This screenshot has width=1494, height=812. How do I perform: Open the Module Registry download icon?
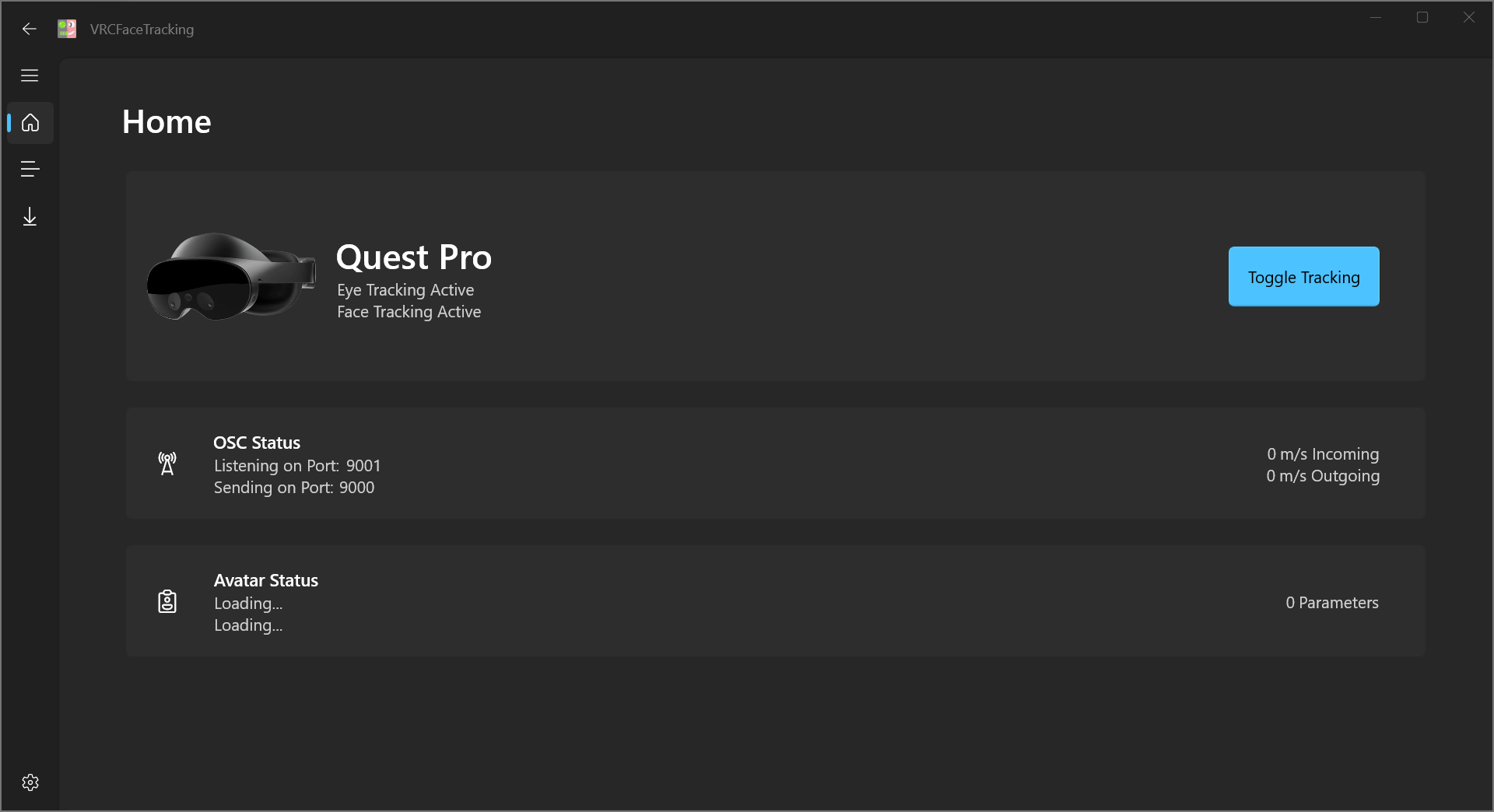click(30, 216)
